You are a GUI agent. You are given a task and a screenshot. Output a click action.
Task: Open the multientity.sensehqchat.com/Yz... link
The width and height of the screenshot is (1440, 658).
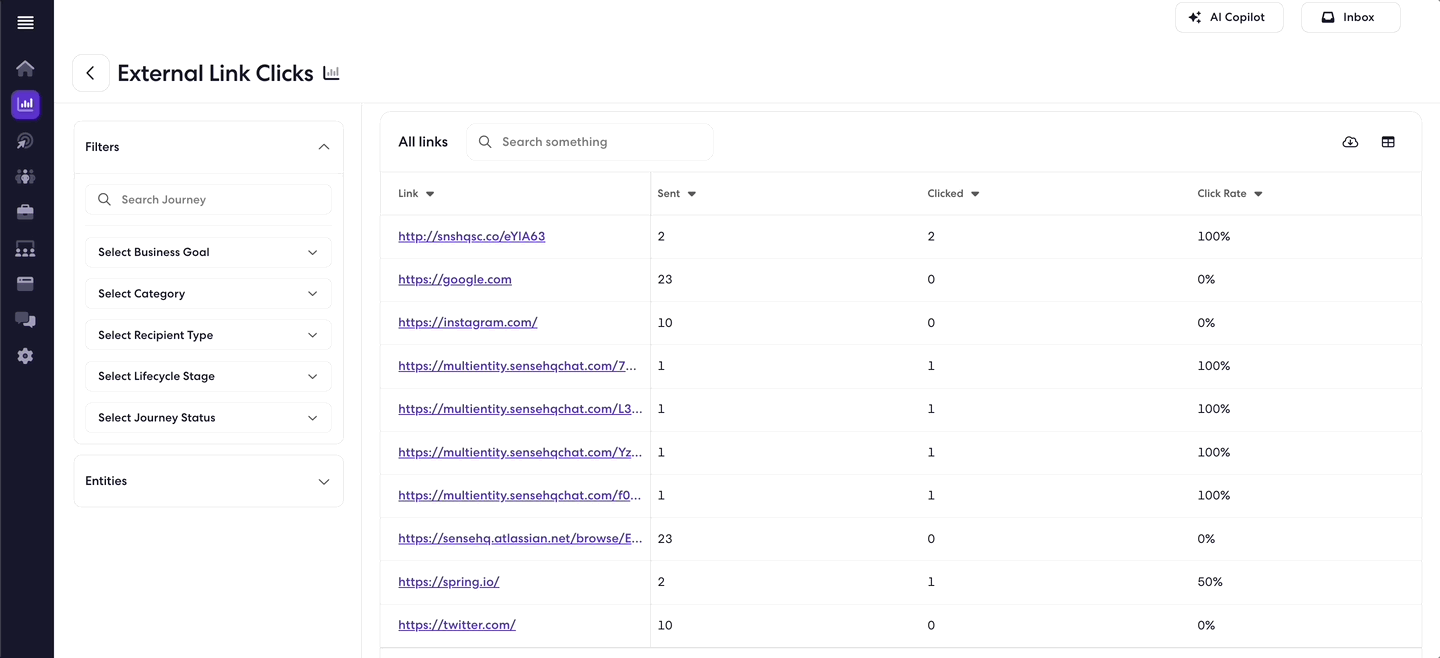pyautogui.click(x=520, y=452)
